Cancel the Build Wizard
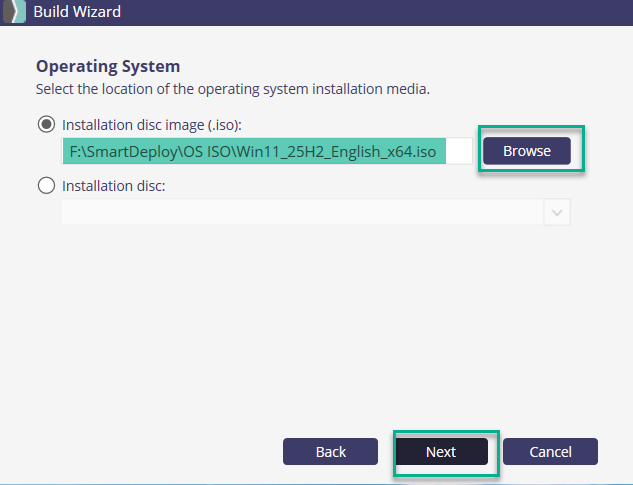The width and height of the screenshot is (633, 485). coord(550,452)
